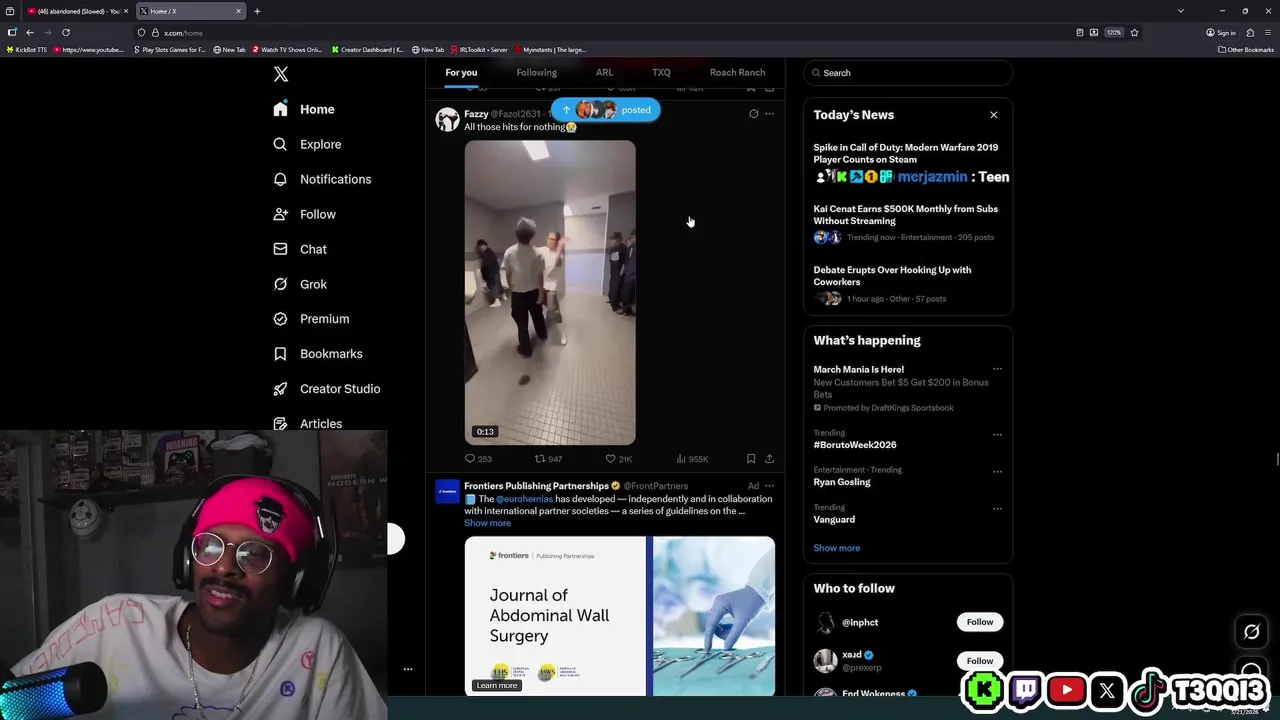The height and width of the screenshot is (720, 1280).
Task: Open a new browser tab
Action: (x=257, y=11)
